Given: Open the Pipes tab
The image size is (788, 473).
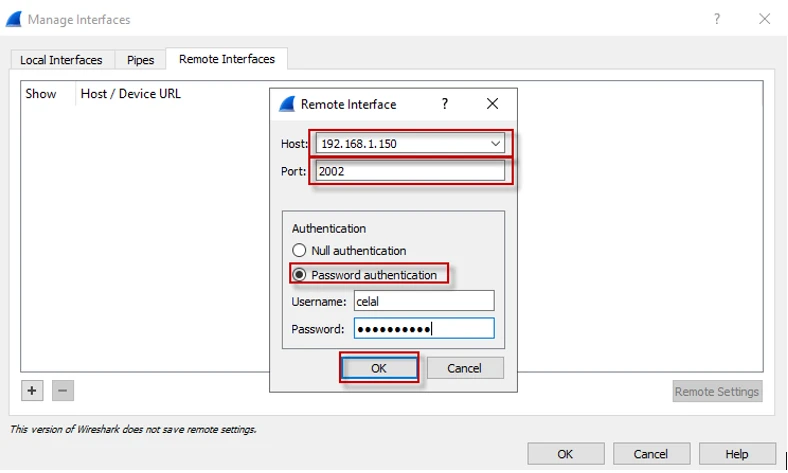Looking at the screenshot, I should tap(140, 60).
